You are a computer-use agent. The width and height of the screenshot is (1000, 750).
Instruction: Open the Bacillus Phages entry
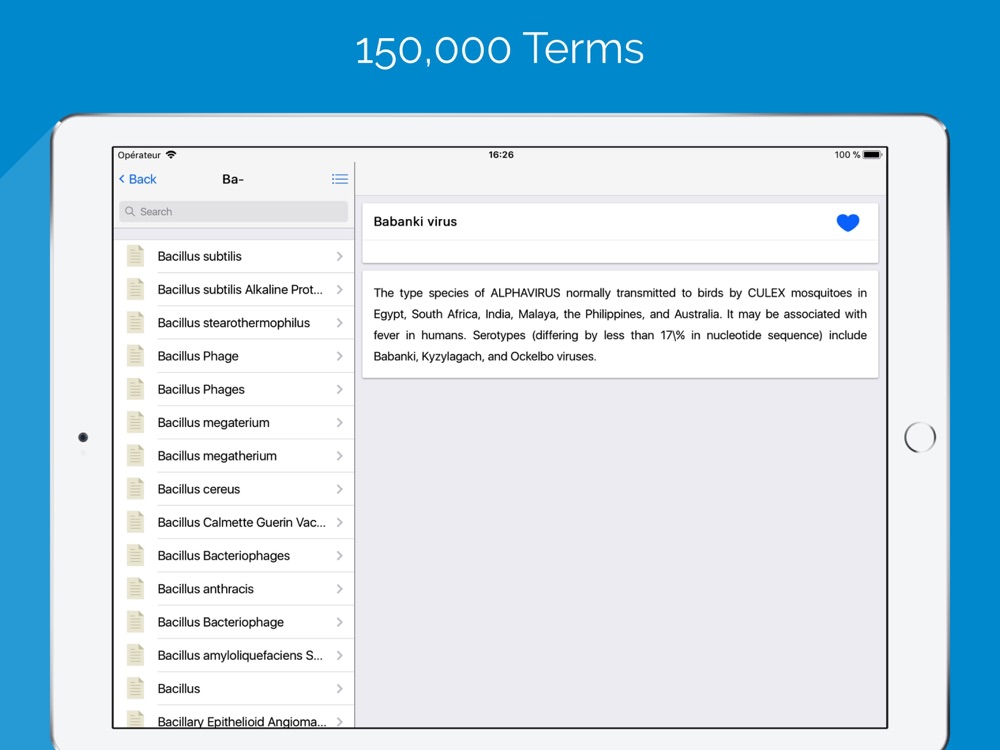pyautogui.click(x=233, y=389)
